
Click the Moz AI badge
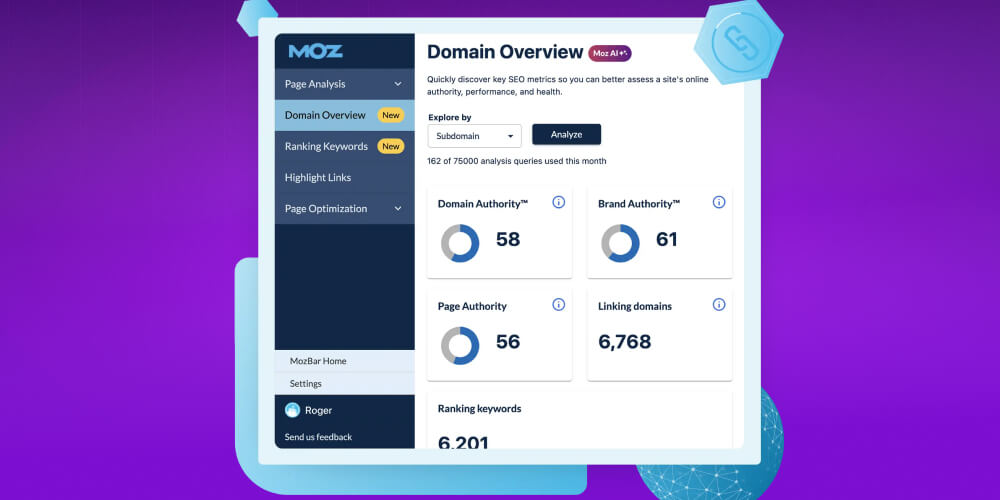tap(610, 54)
